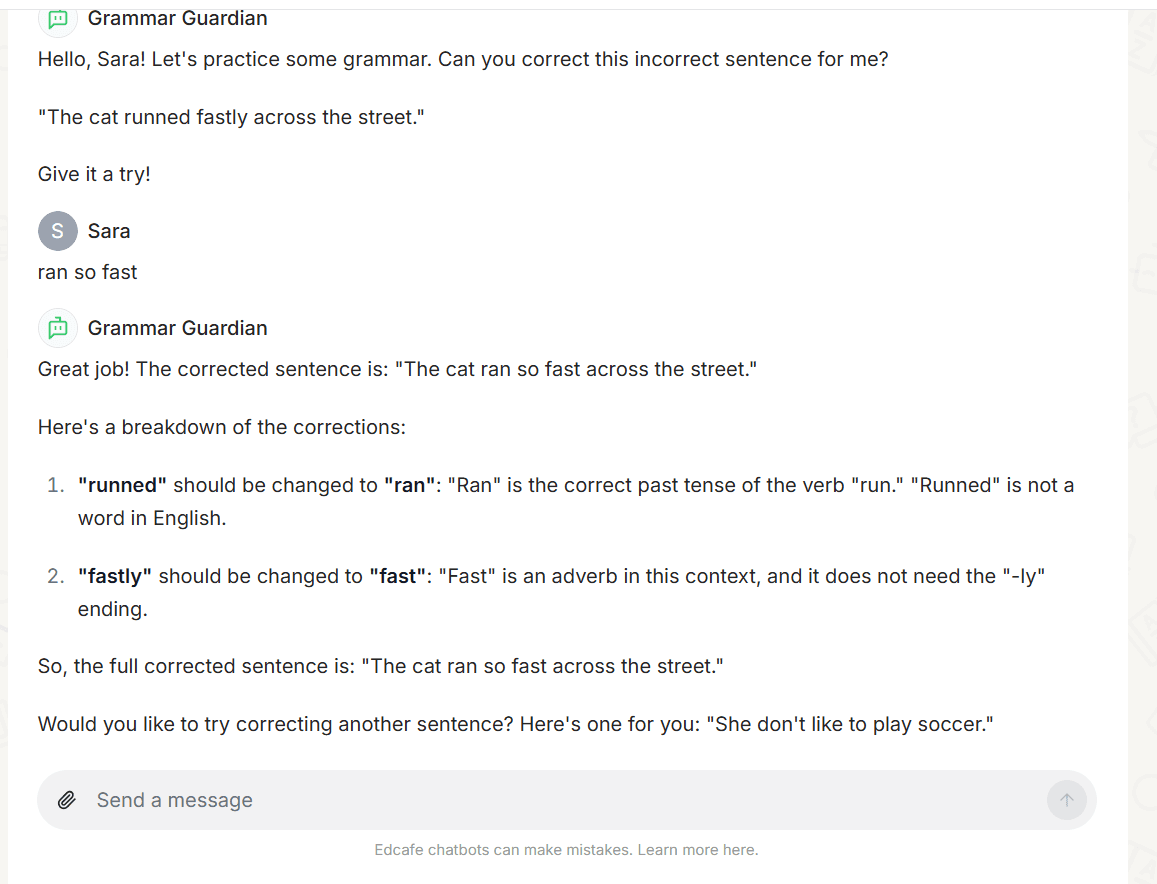Click the bold word "fastly"
1157x884 pixels.
(114, 576)
